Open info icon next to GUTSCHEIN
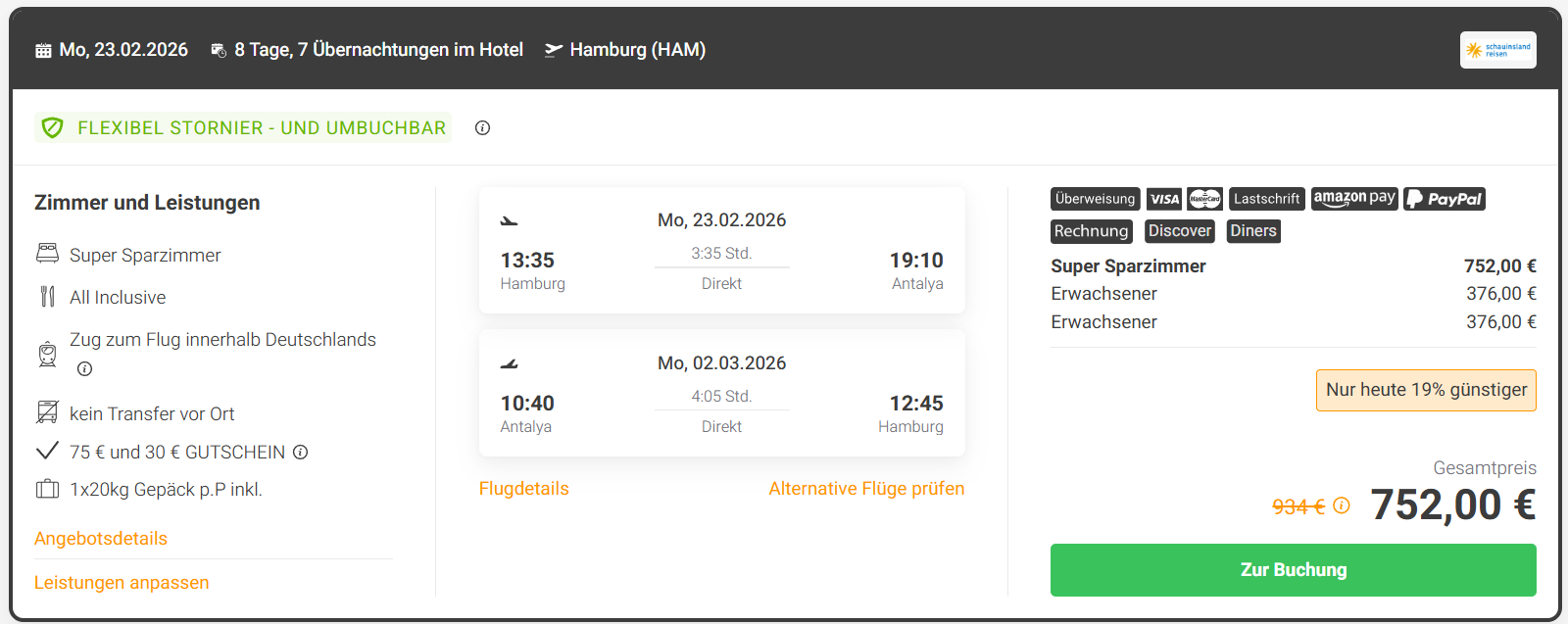The image size is (1568, 624). [x=301, y=453]
